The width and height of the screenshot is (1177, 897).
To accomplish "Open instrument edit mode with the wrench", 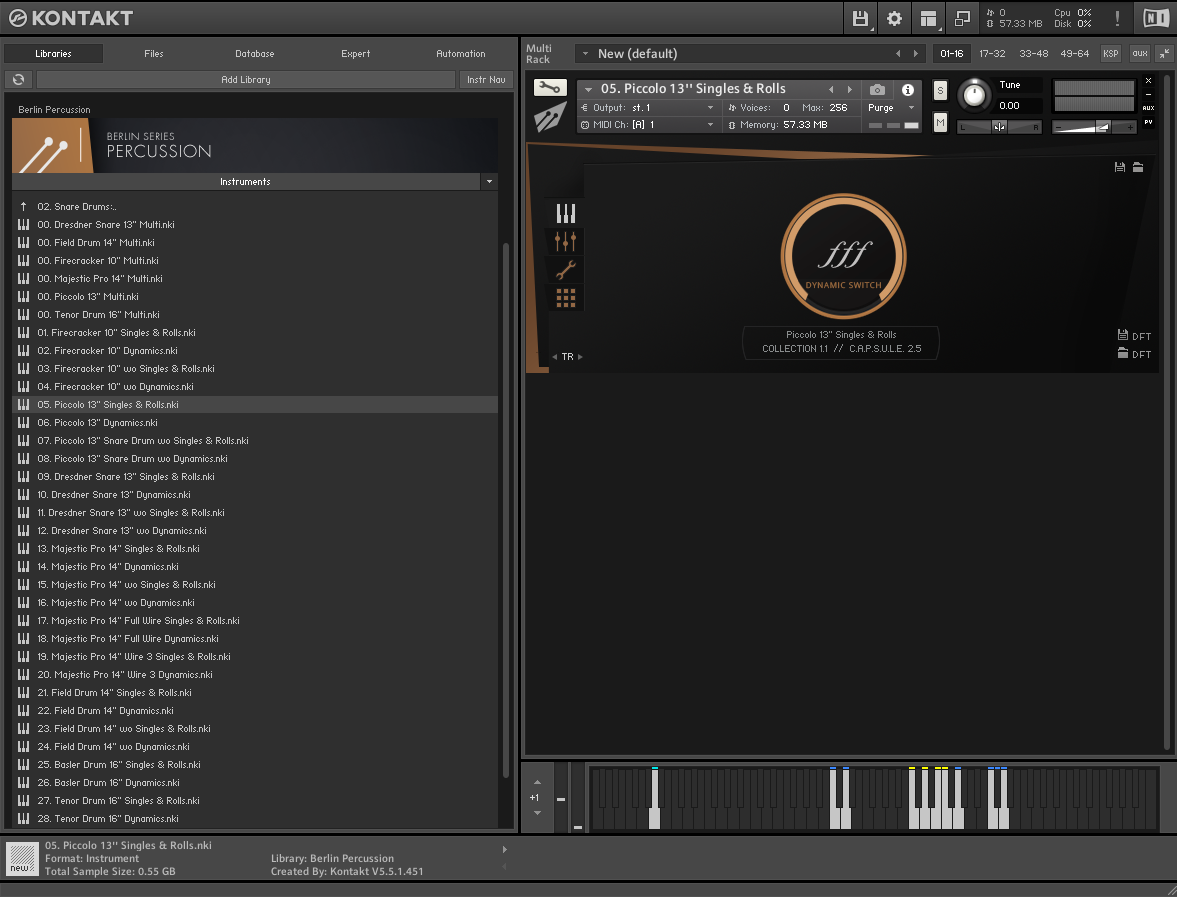I will pyautogui.click(x=550, y=88).
